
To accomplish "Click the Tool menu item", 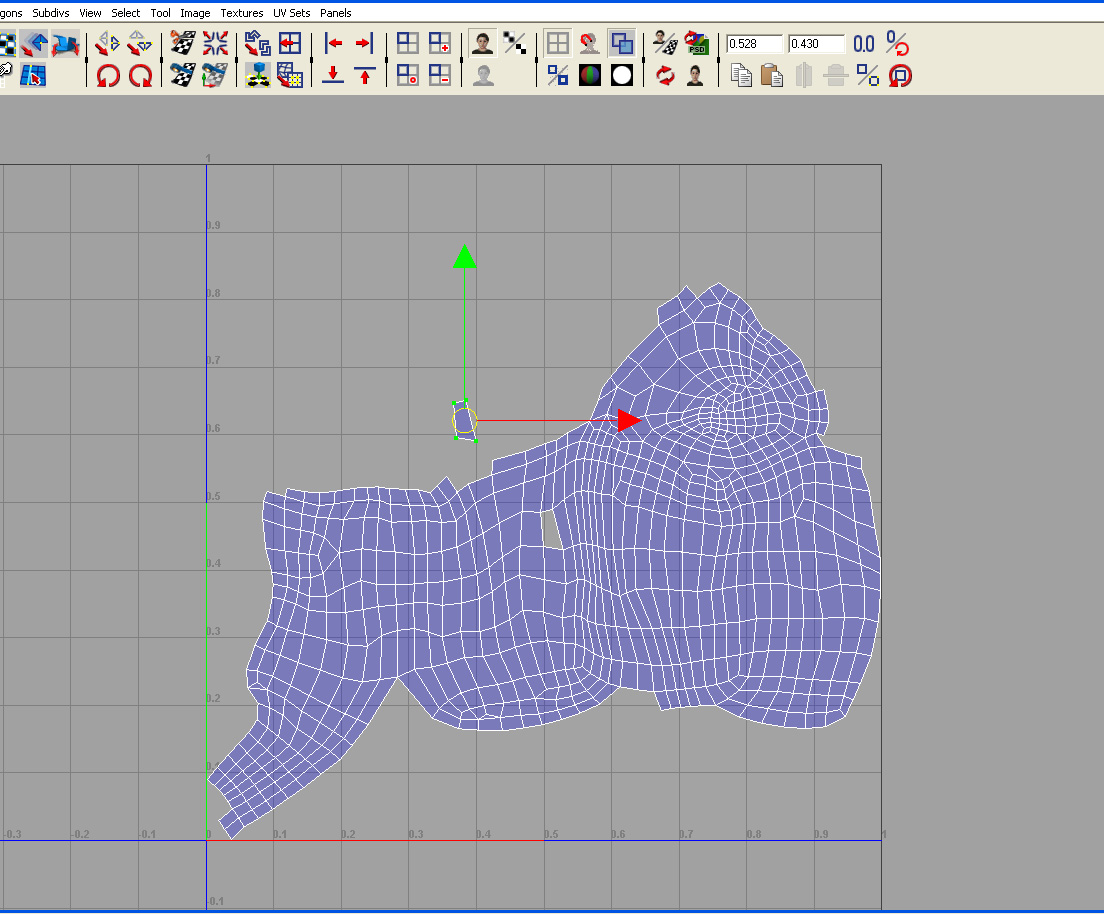I will click(x=160, y=13).
